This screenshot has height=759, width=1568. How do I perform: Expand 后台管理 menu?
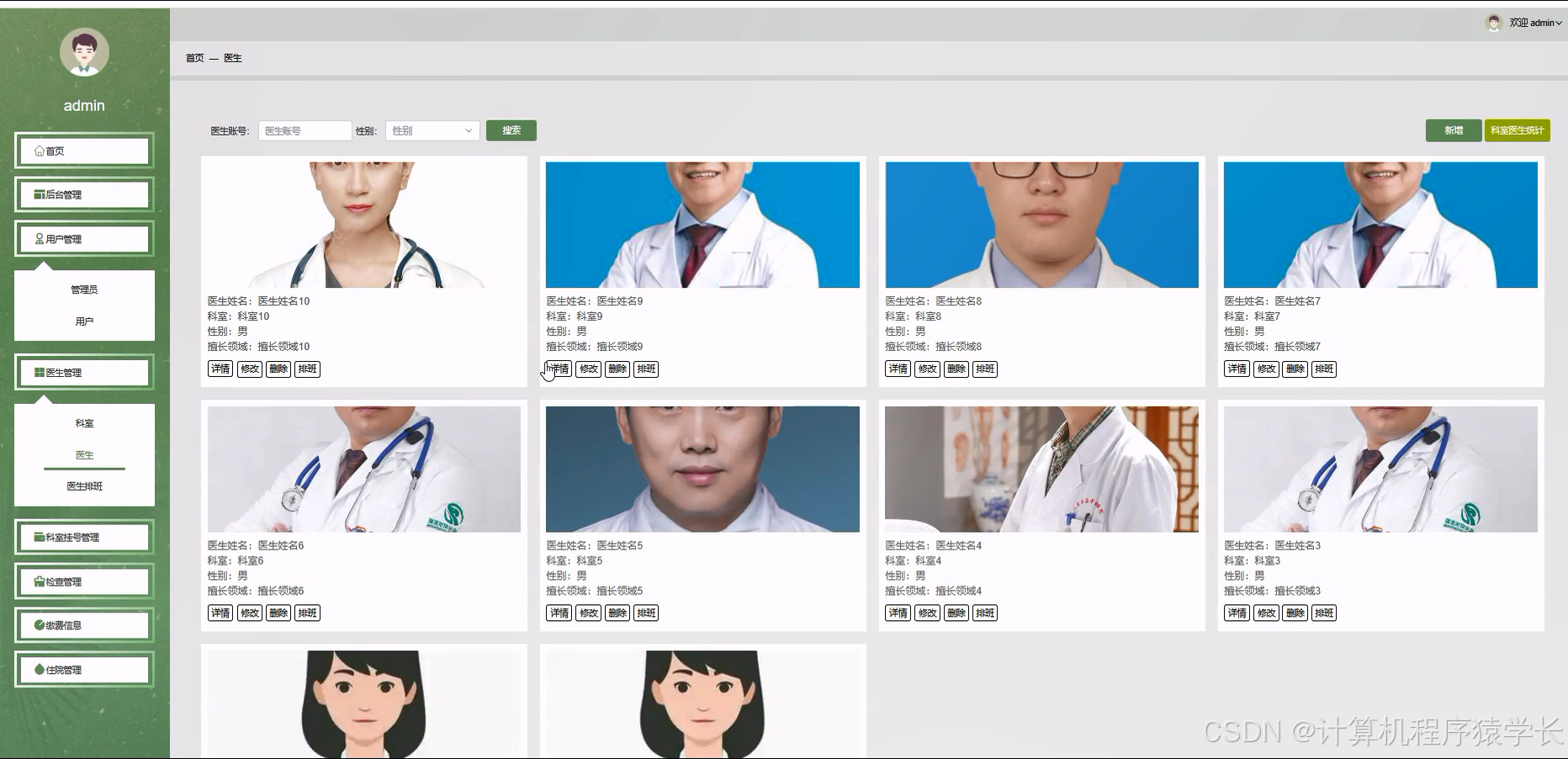tap(84, 194)
